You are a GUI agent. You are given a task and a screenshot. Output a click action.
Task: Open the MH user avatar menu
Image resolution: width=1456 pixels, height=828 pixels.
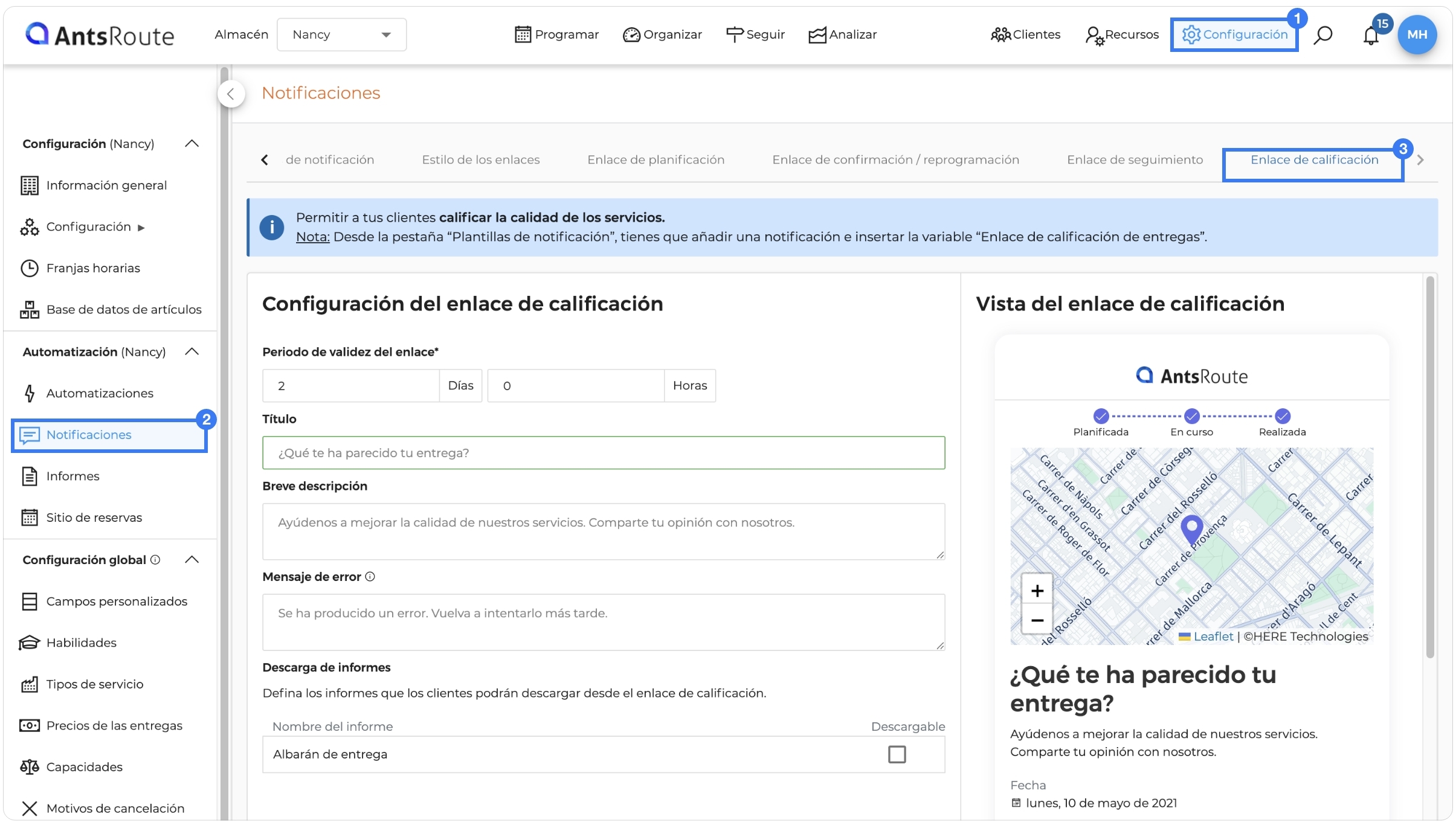coord(1417,35)
